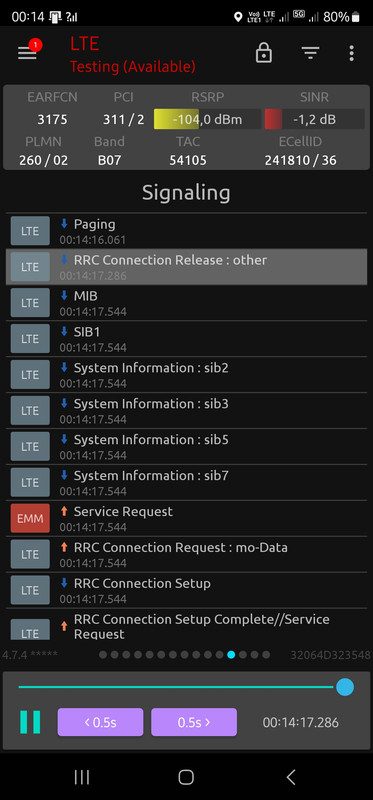373x800 pixels.
Task: Open RRC Connection Release : other message
Action: coord(186,266)
